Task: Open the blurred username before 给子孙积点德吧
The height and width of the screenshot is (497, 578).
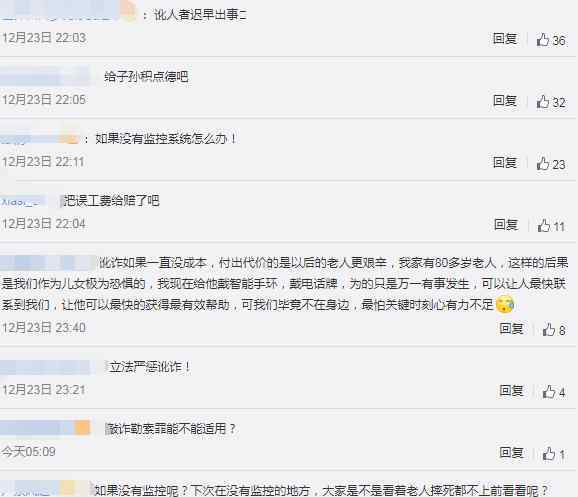Action: tap(45, 76)
